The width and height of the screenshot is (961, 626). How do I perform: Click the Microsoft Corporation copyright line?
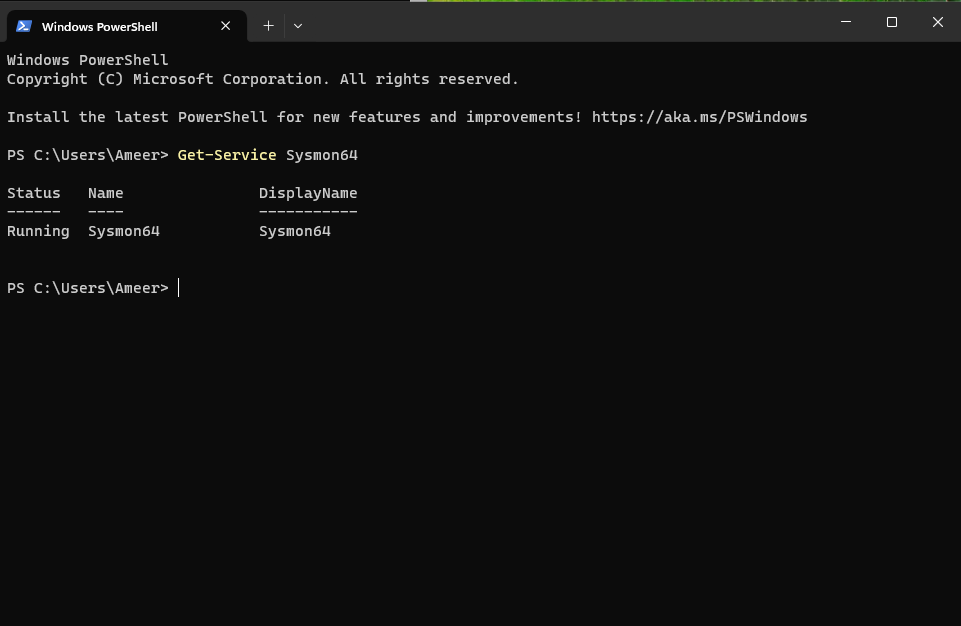point(262,79)
